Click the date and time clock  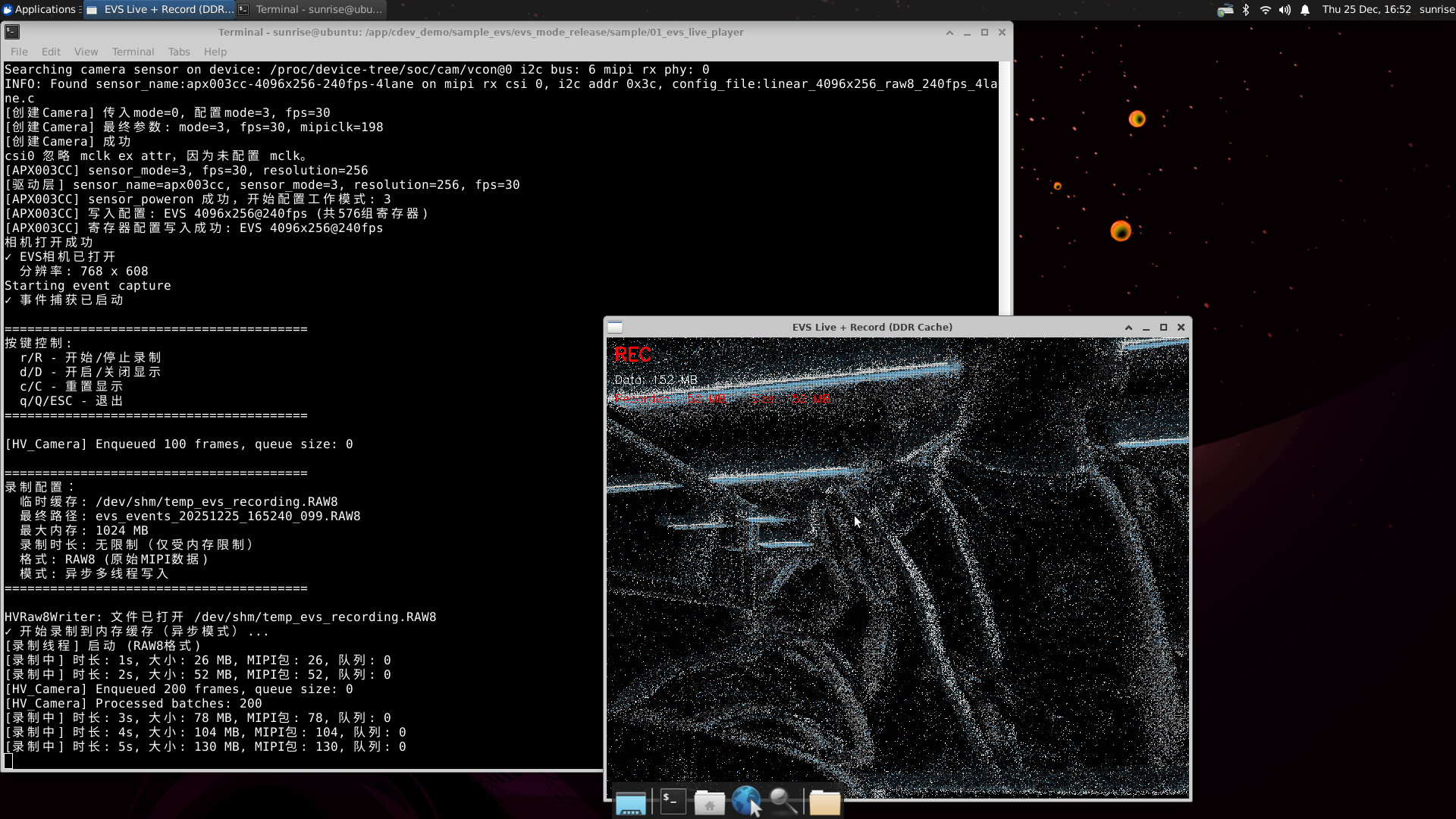1366,9
